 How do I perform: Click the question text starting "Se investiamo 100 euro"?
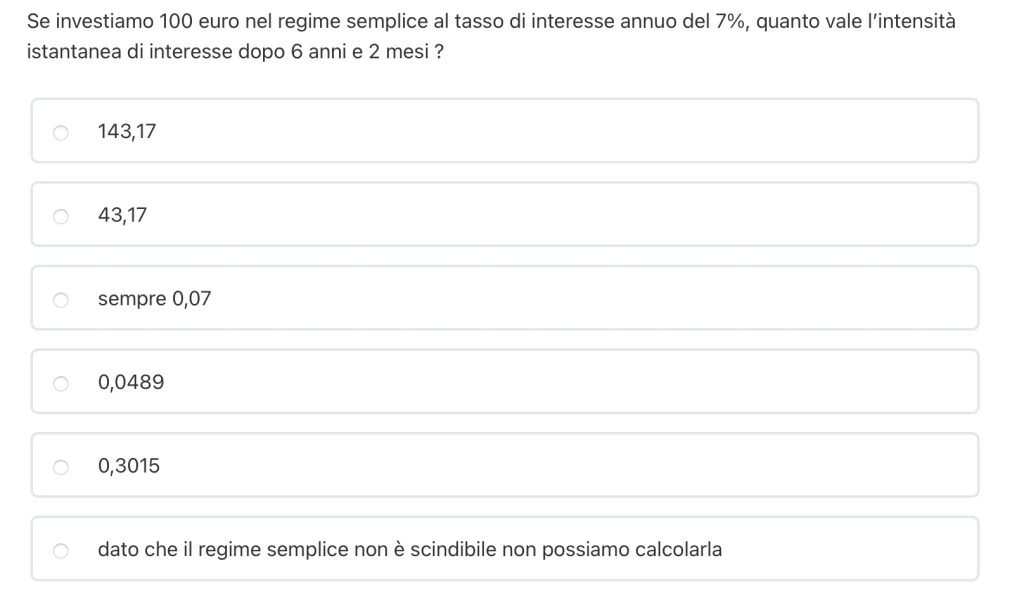[x=490, y=21]
